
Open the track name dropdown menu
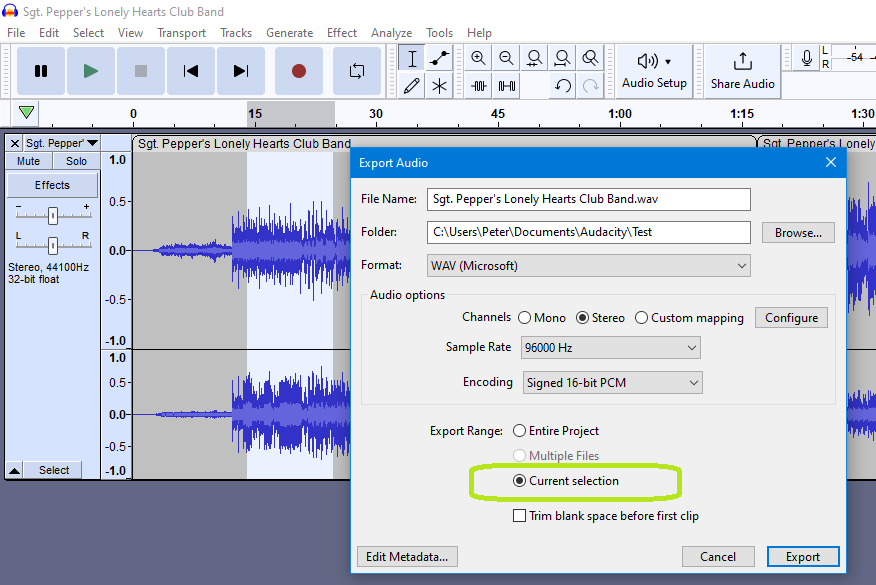[x=61, y=144]
